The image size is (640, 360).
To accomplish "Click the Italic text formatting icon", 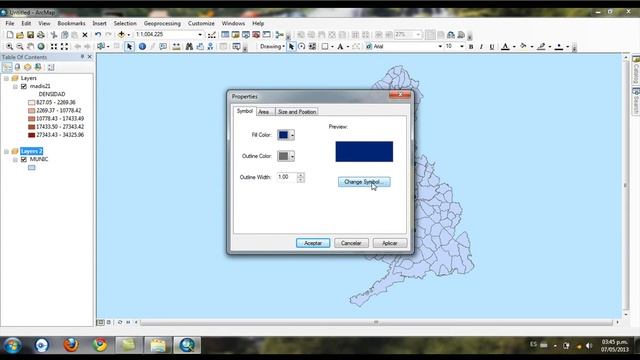I will [x=481, y=47].
